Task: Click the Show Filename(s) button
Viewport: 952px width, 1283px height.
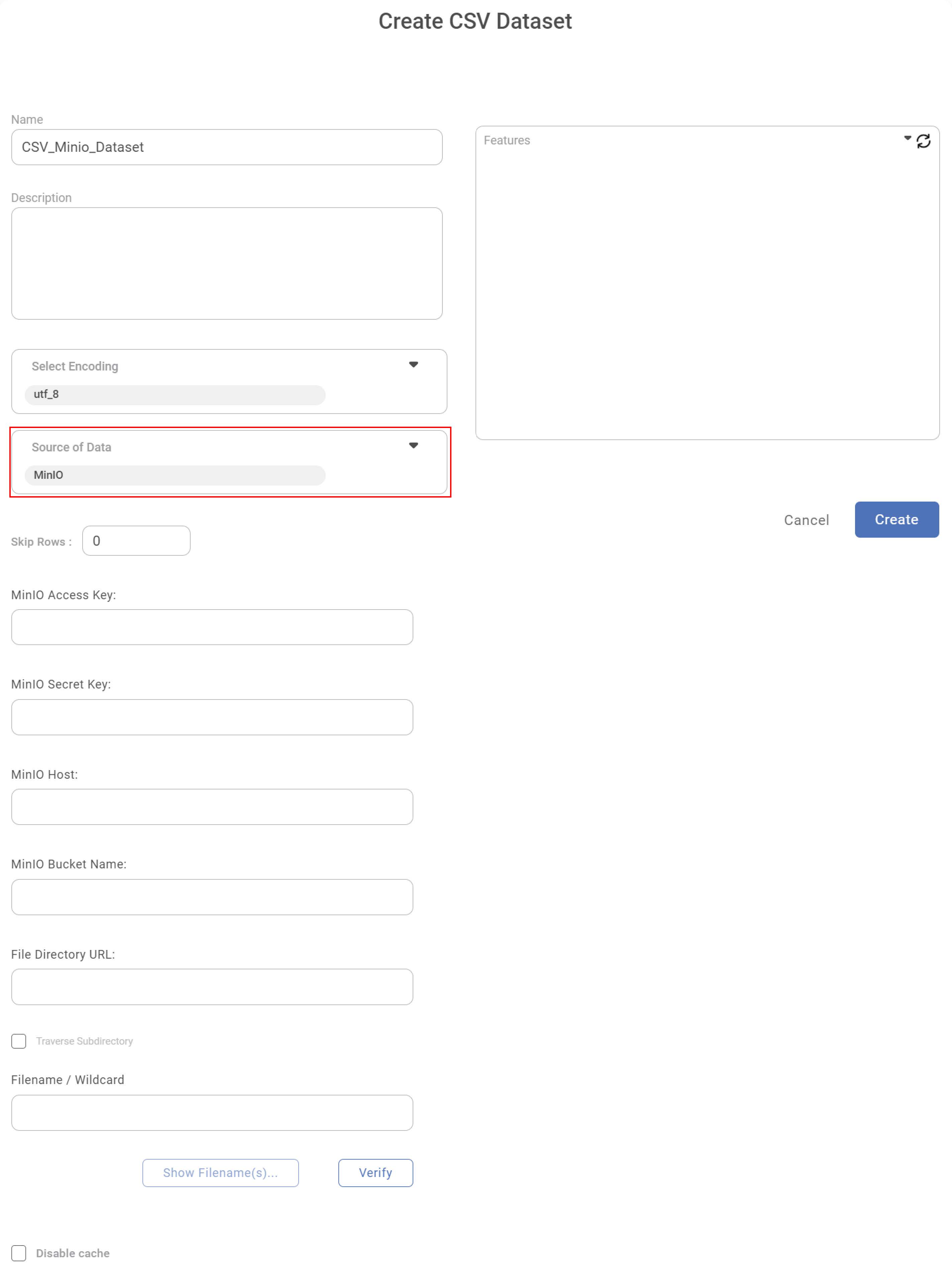Action: point(220,1173)
